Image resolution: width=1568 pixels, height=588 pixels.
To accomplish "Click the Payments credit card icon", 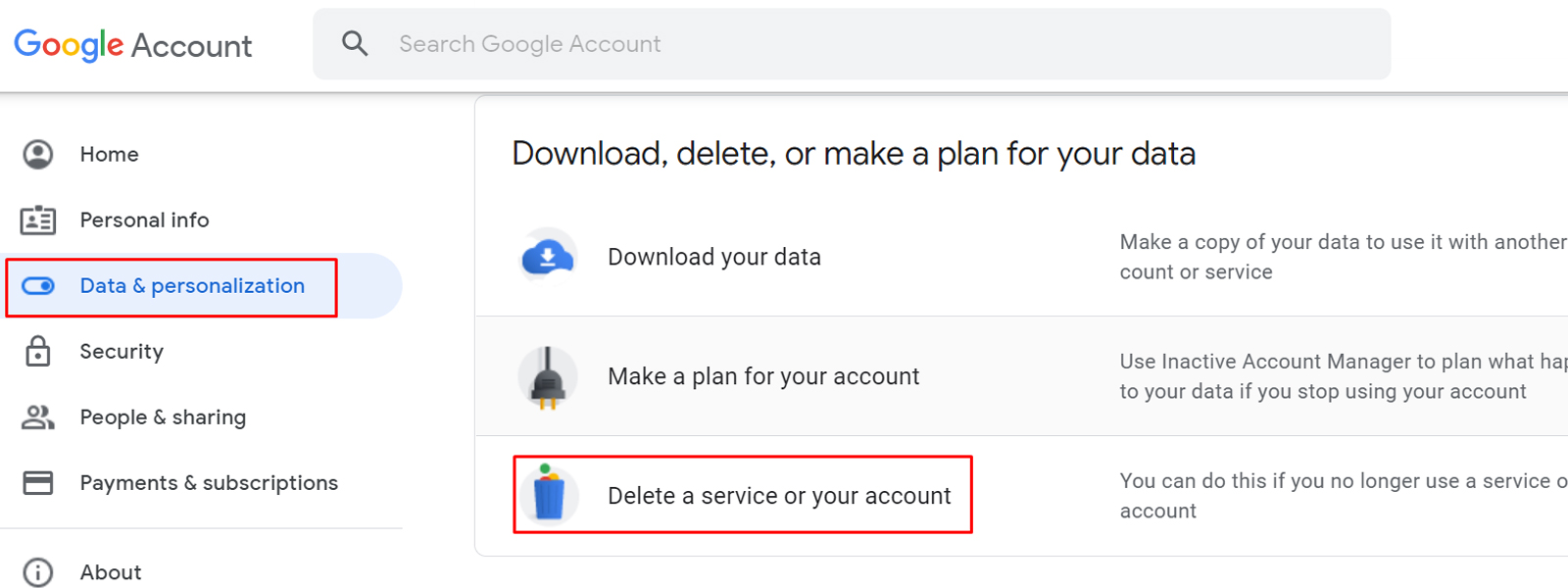I will click(x=38, y=482).
